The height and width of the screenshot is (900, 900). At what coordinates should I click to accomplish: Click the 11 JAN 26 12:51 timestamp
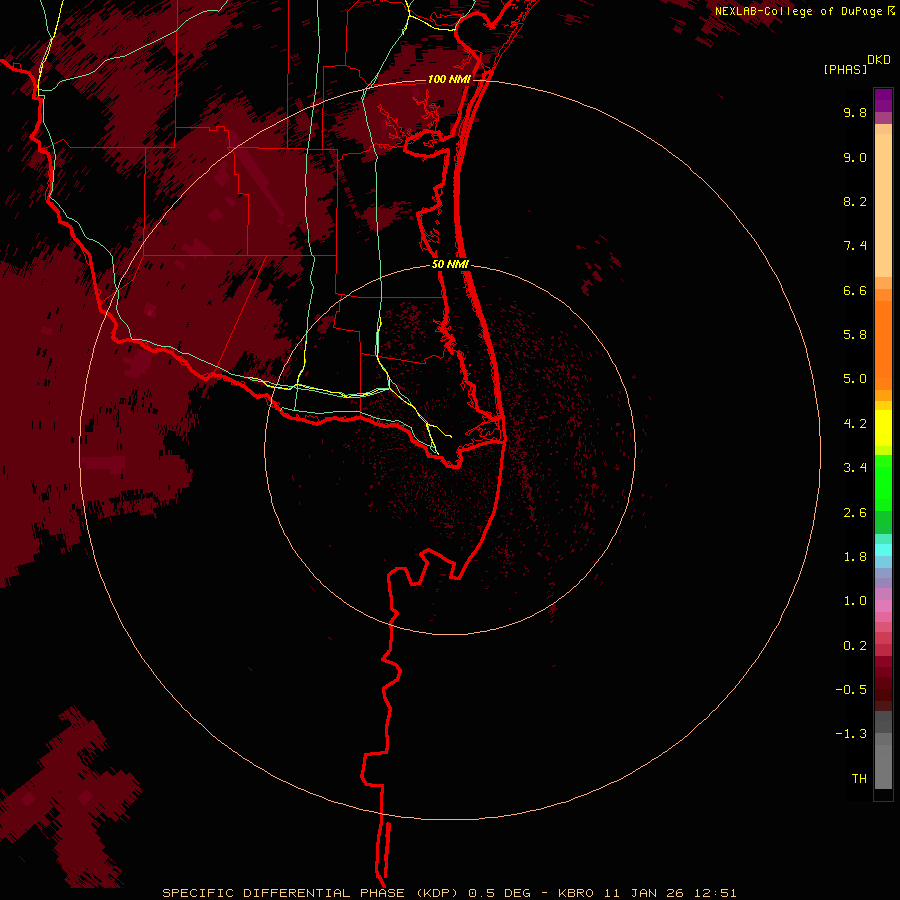click(670, 893)
